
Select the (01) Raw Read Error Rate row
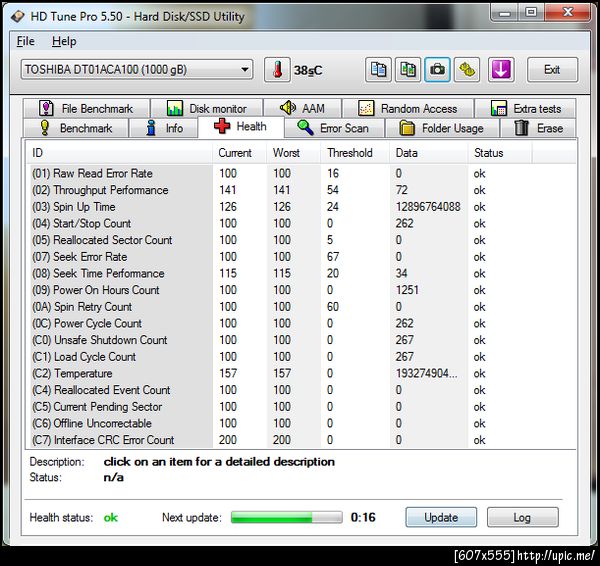(300, 173)
